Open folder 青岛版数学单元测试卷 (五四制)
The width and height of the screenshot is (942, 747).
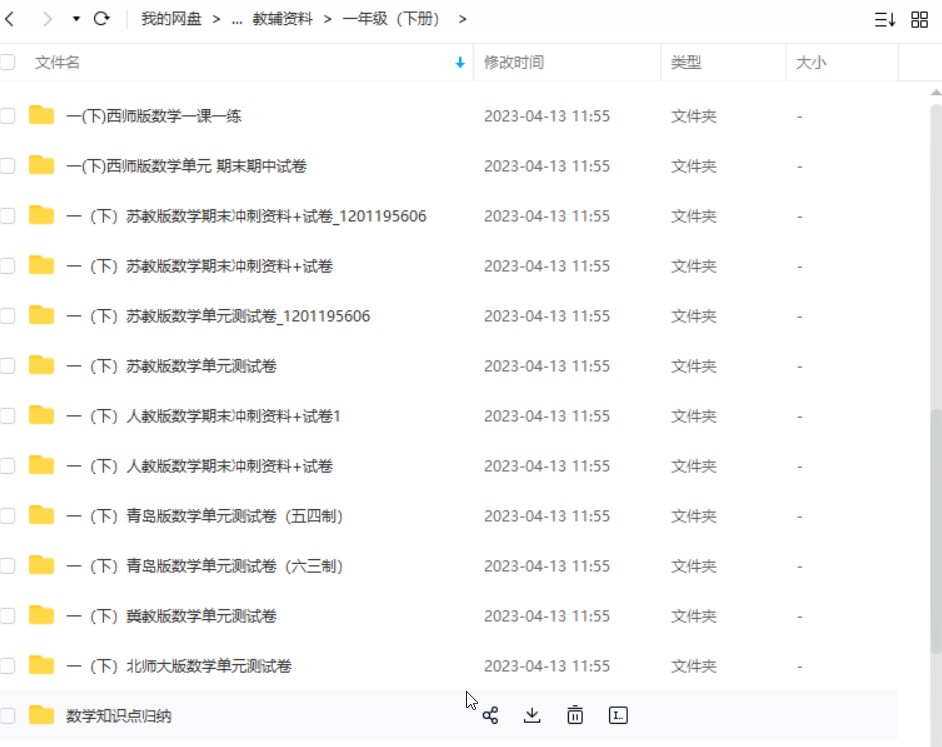[204, 516]
